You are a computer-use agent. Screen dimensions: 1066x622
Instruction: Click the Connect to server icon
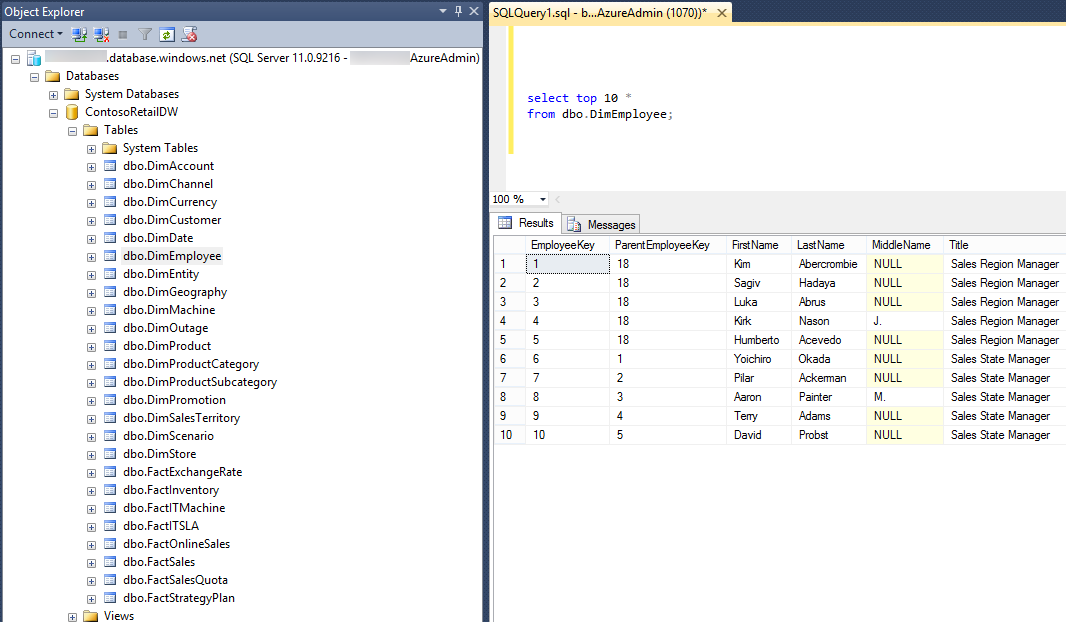[x=80, y=33]
